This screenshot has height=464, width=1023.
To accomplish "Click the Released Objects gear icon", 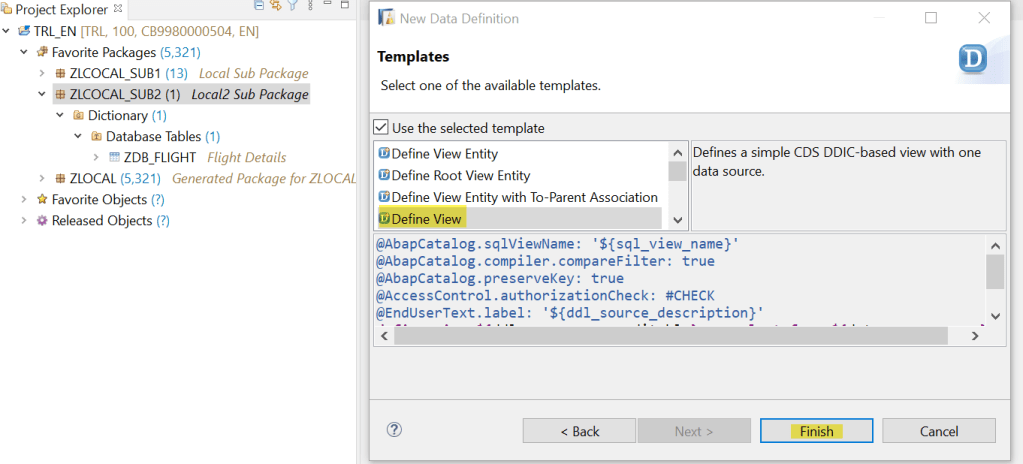I will [42, 220].
